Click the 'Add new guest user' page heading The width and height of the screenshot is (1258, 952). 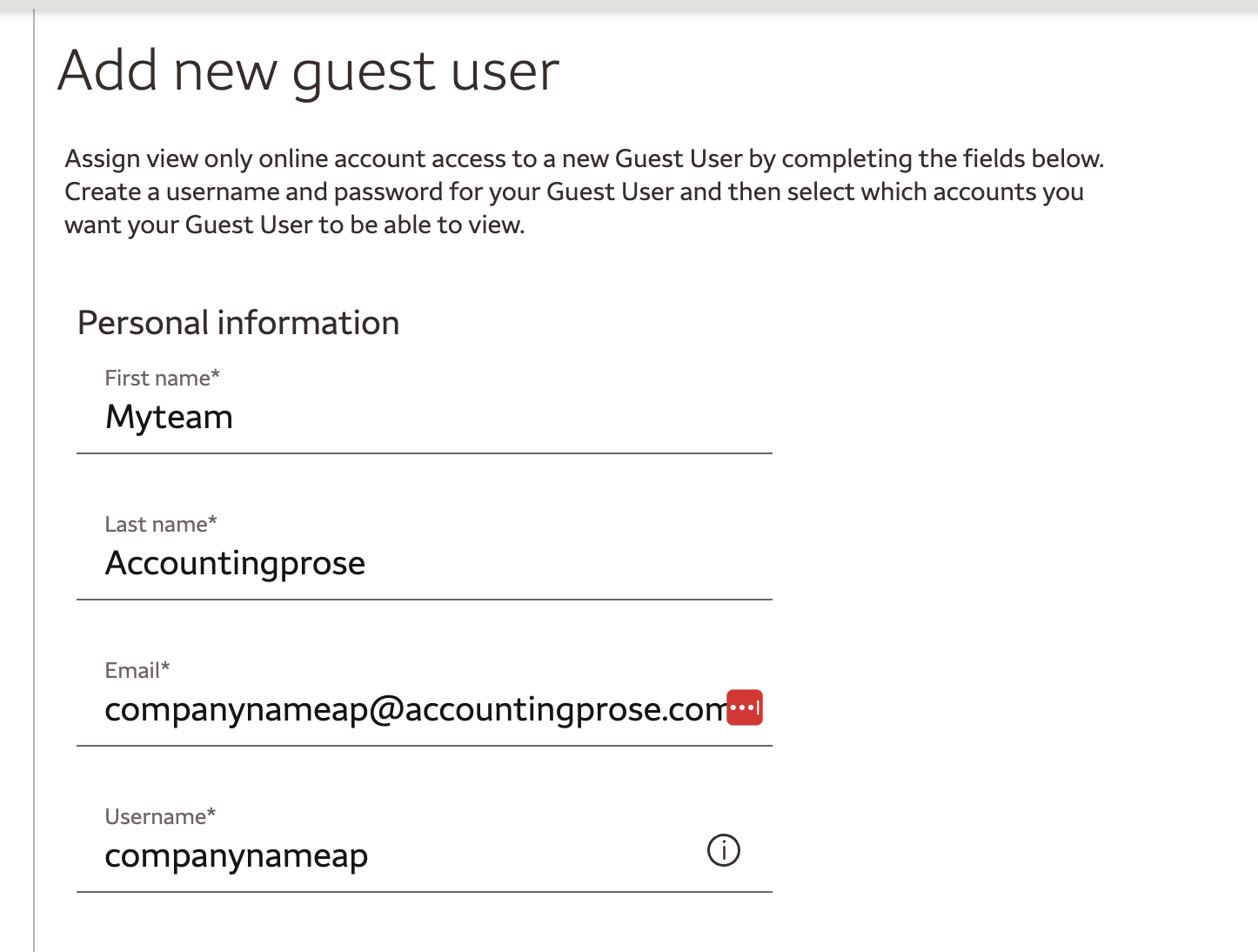[308, 70]
